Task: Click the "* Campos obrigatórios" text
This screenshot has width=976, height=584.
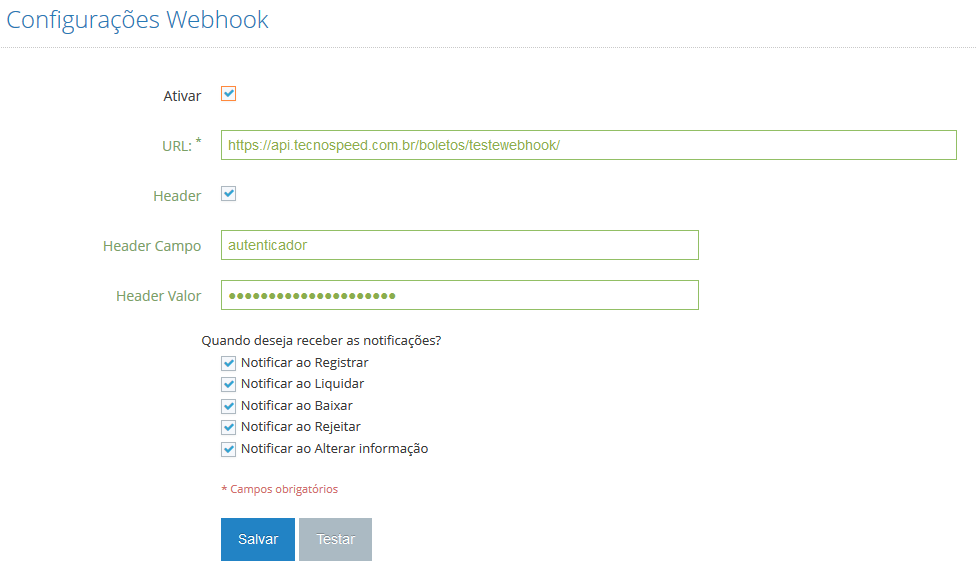Action: [281, 488]
